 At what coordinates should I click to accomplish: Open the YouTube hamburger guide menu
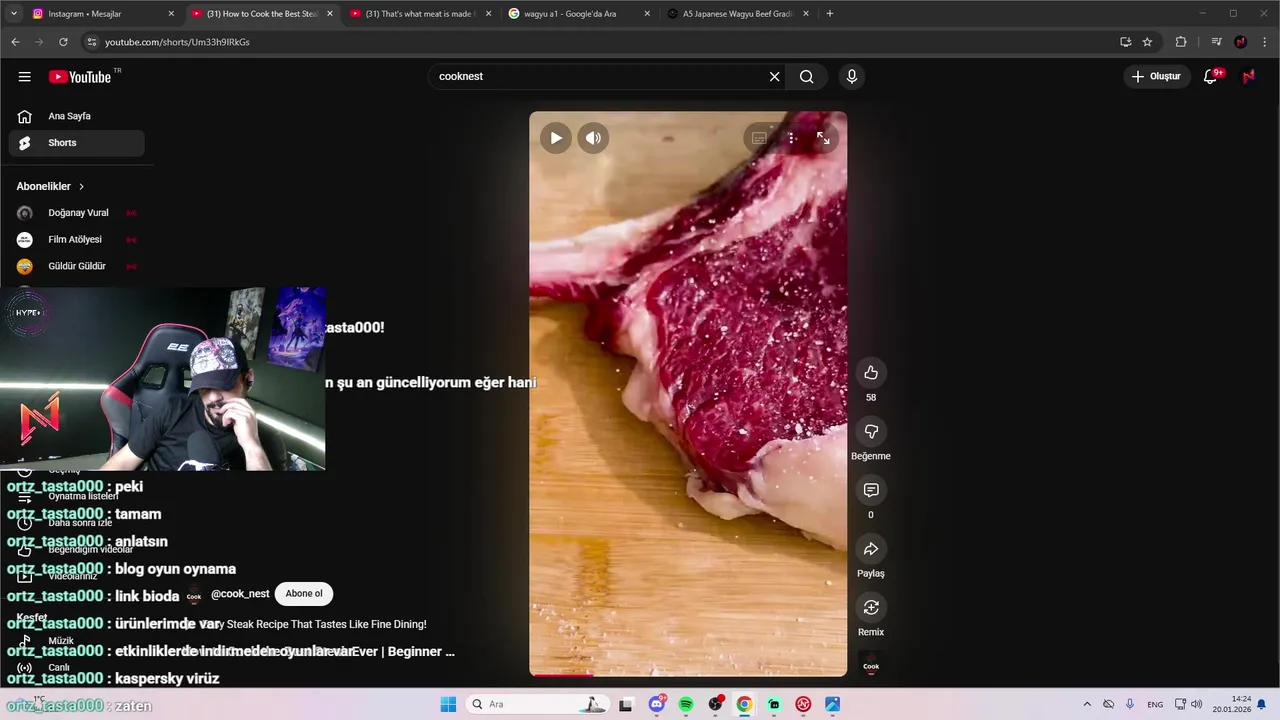pyautogui.click(x=24, y=77)
